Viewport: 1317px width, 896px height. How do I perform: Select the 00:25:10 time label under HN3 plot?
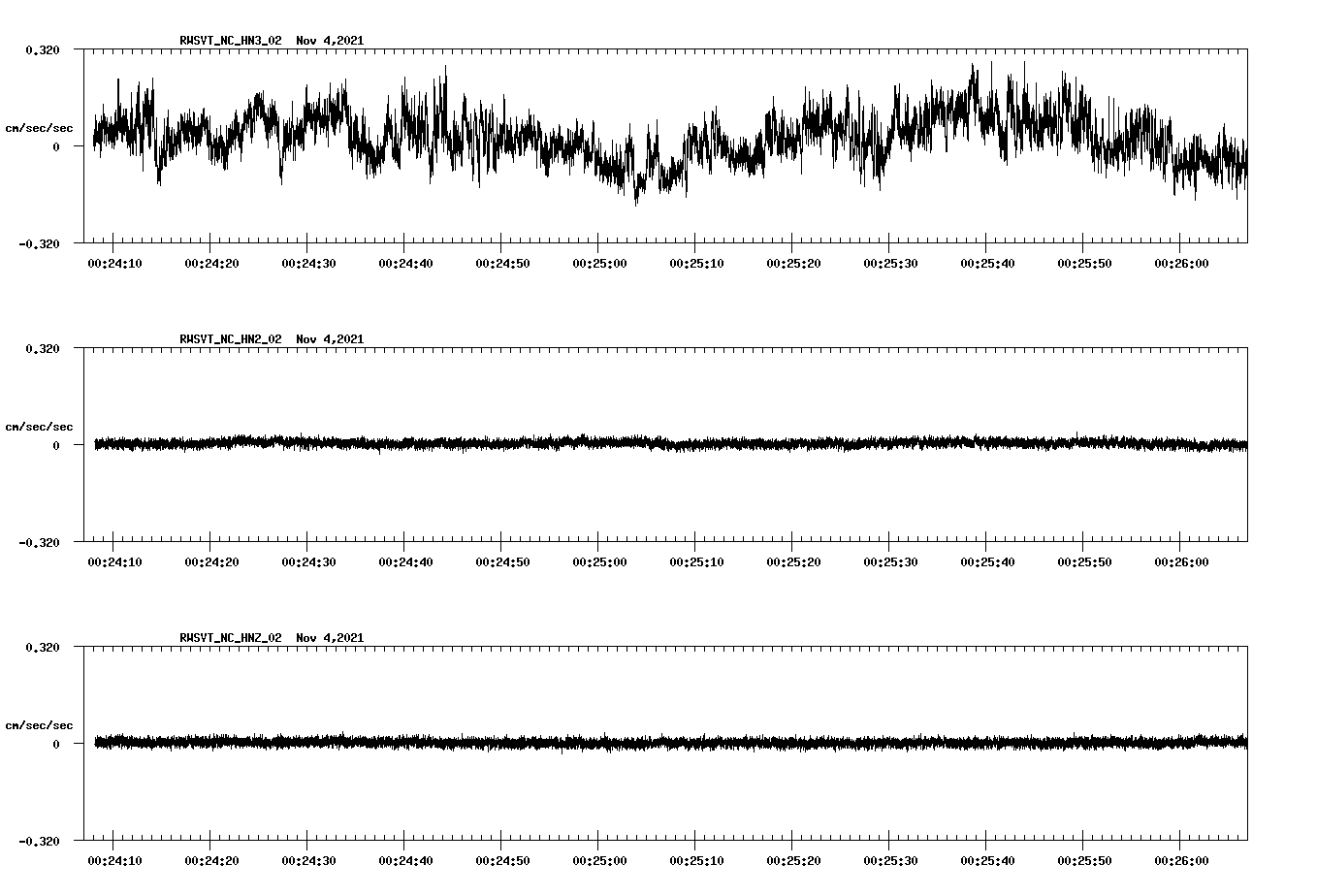pos(697,264)
